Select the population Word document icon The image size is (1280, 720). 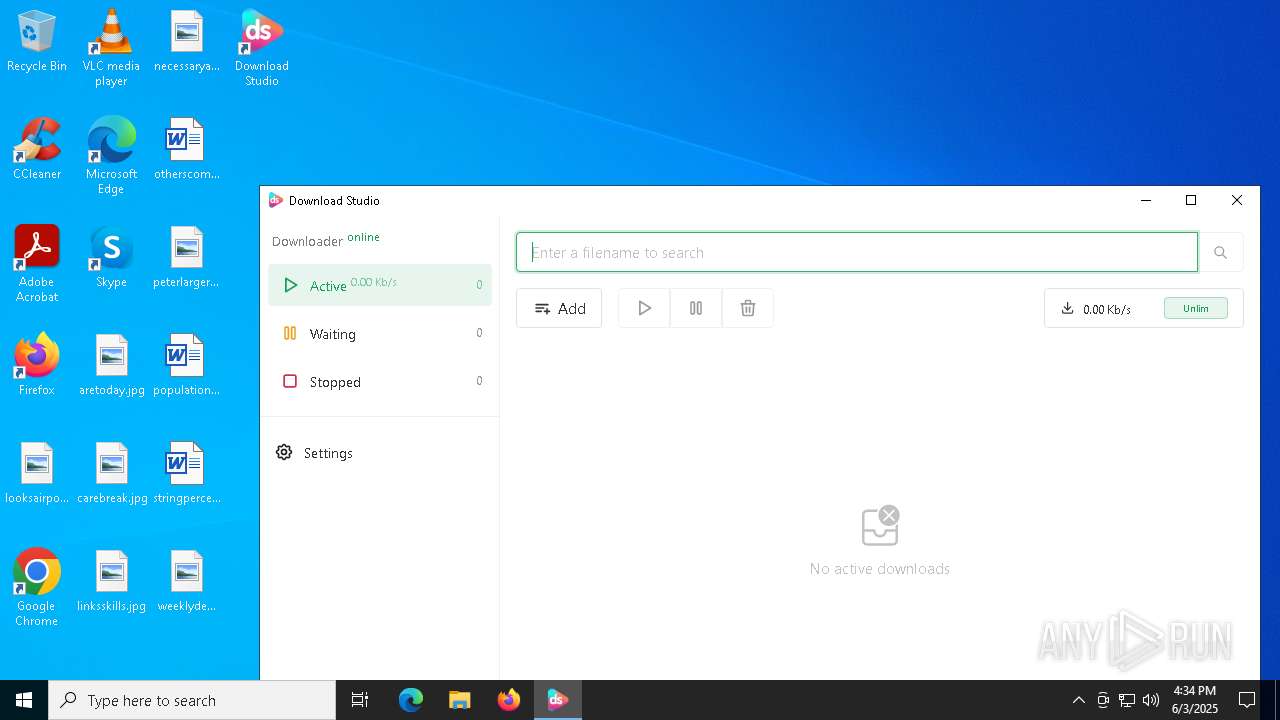186,366
